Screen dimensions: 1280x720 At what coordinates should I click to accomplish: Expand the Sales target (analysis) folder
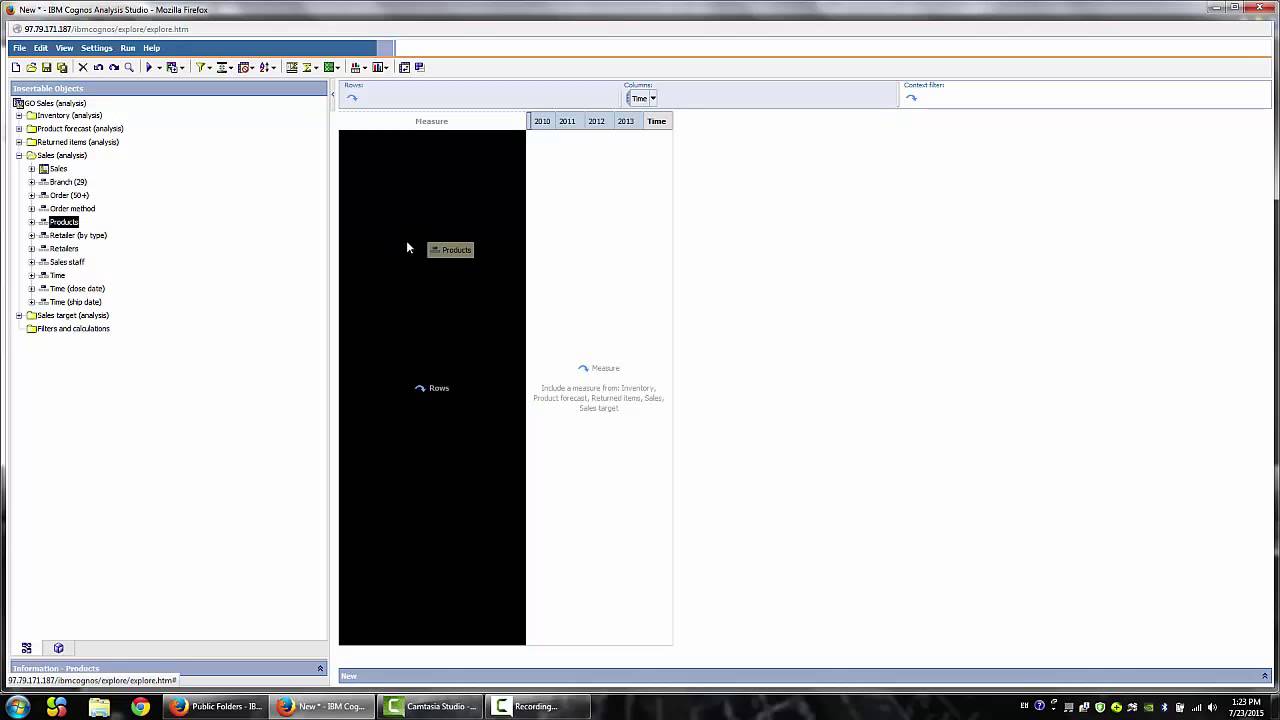[x=18, y=316]
